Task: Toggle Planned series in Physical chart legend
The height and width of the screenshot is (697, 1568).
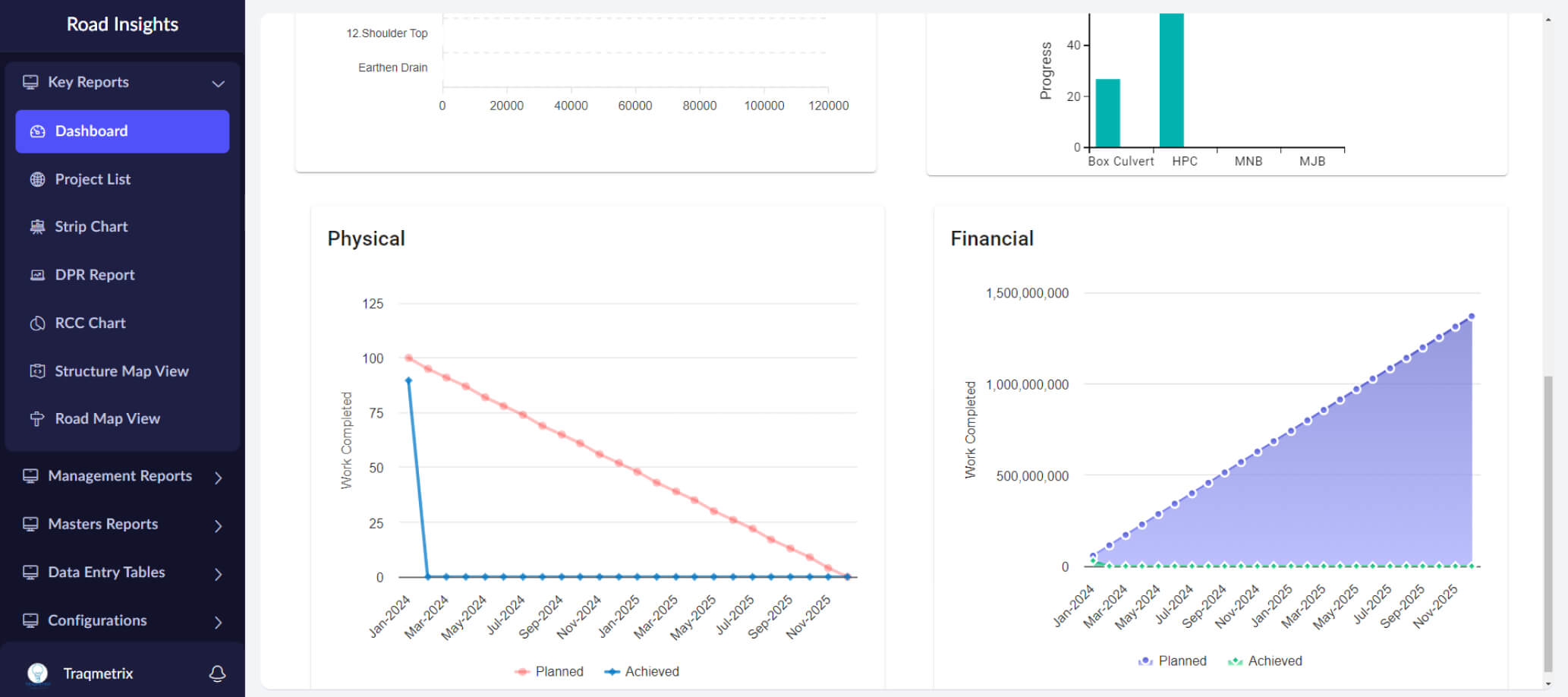Action: [549, 671]
